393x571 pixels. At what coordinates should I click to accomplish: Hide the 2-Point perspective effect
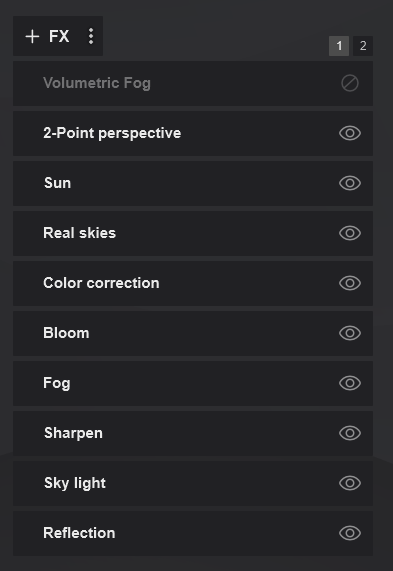(350, 133)
